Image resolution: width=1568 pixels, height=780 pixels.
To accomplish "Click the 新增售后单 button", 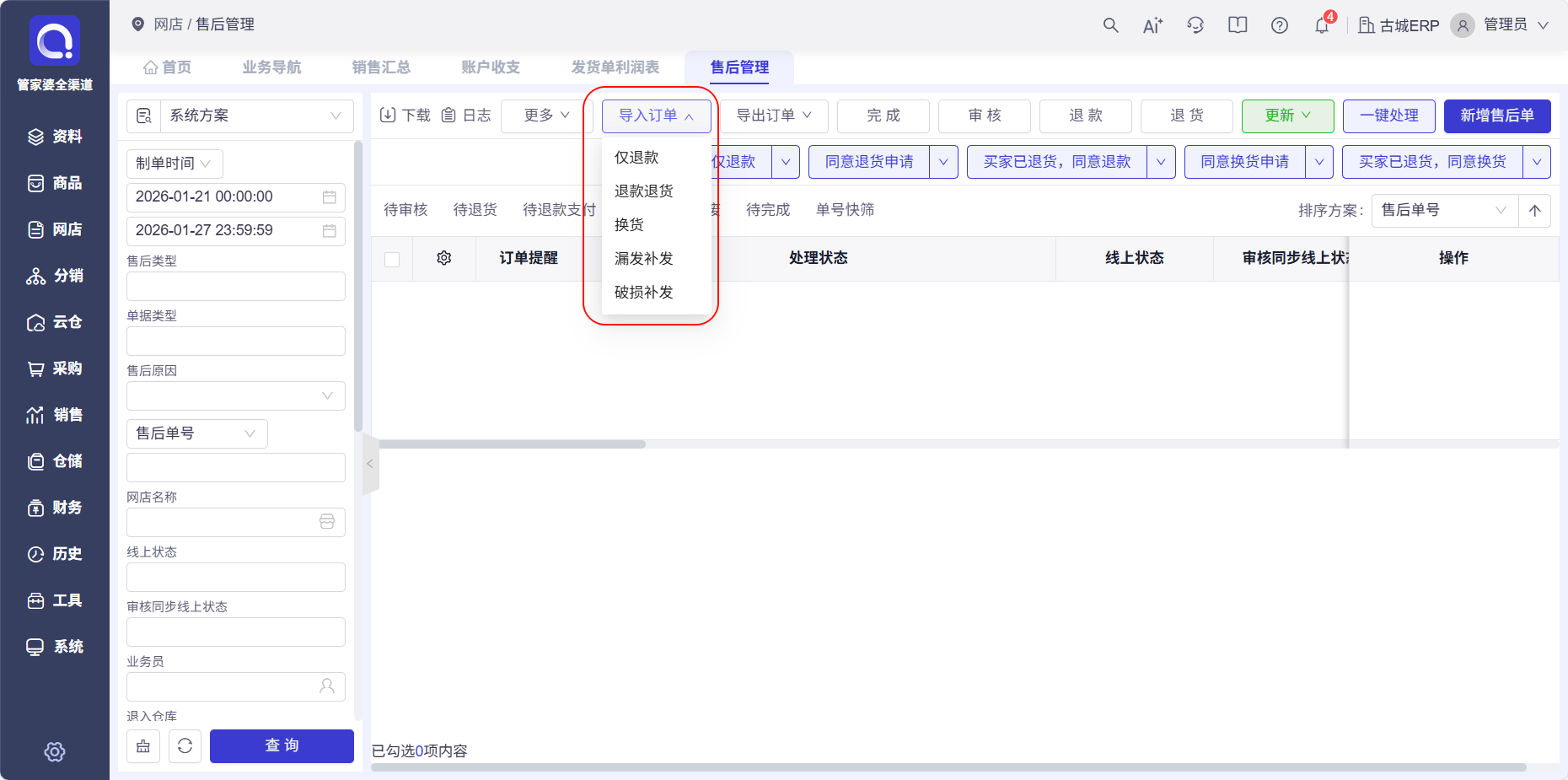I will (x=1496, y=116).
